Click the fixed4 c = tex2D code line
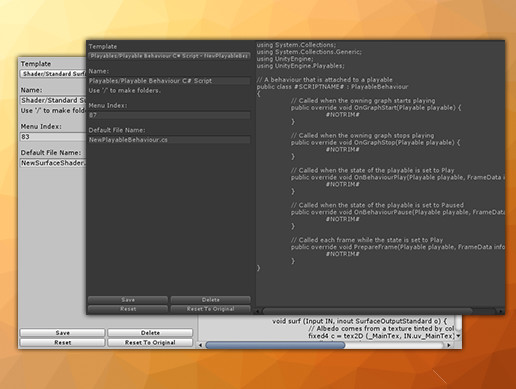Screen dimensions: 516x389 (381, 336)
